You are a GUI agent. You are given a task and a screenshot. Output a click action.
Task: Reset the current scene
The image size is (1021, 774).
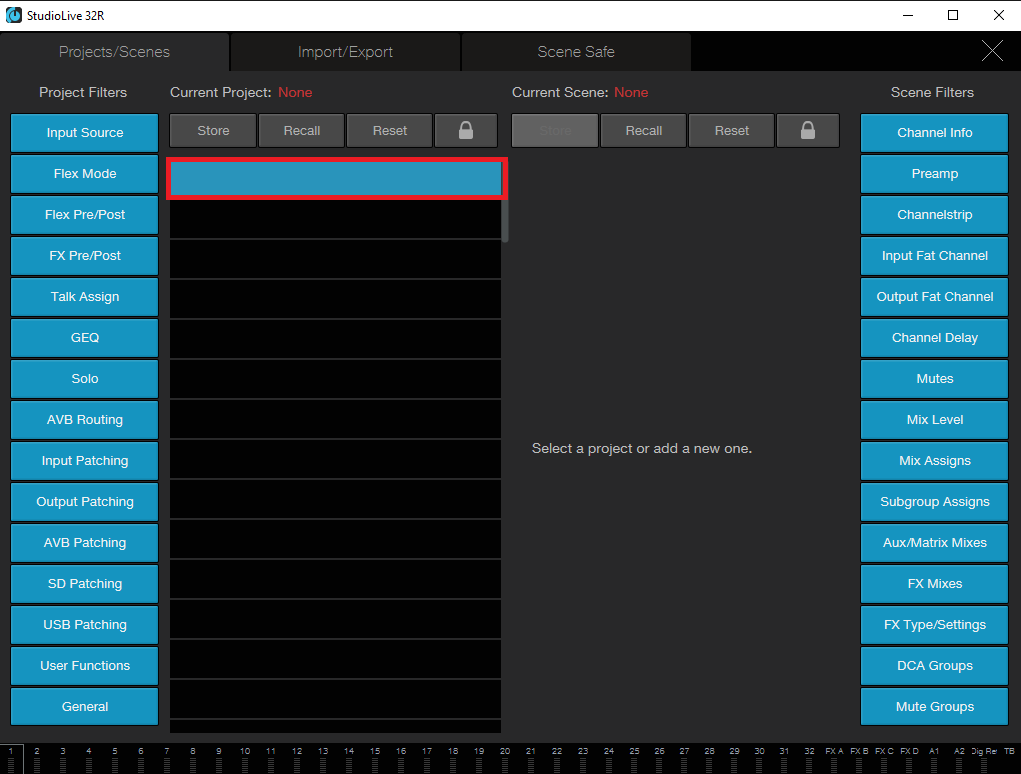732,131
